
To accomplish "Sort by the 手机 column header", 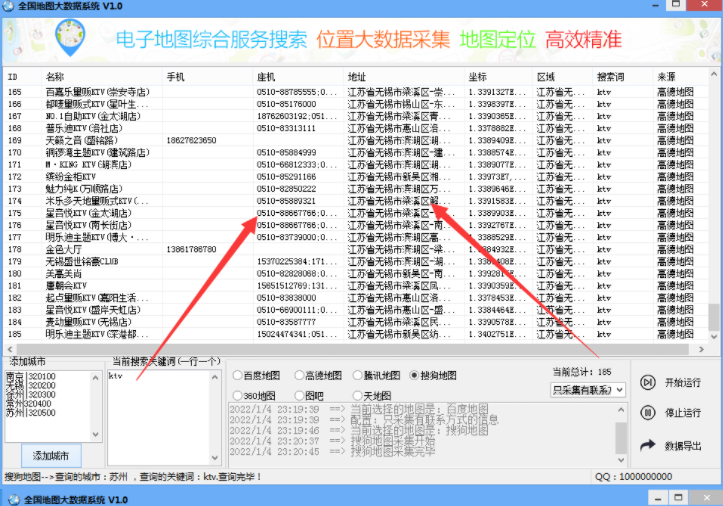I will 207,77.
